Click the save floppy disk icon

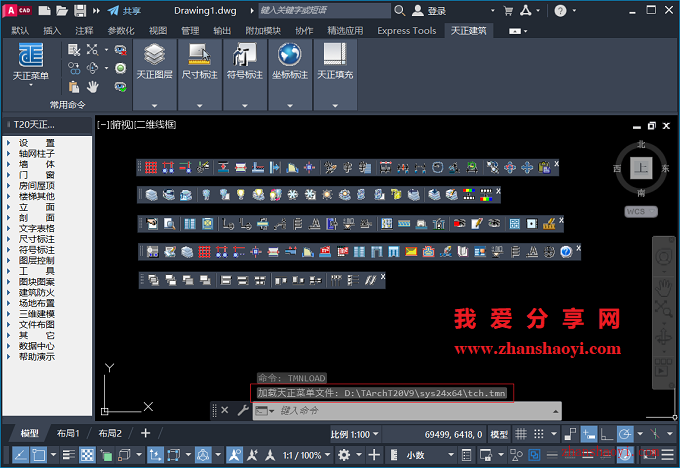click(80, 10)
